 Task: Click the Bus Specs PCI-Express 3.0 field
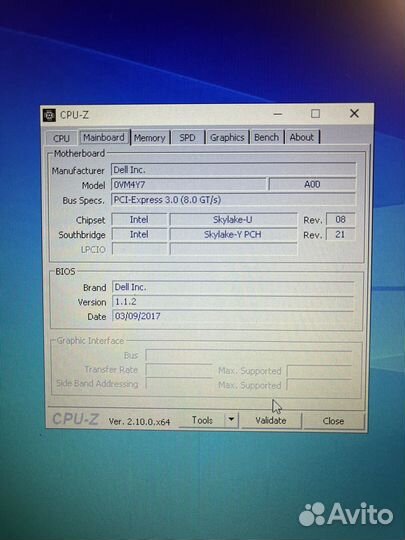pyautogui.click(x=233, y=200)
